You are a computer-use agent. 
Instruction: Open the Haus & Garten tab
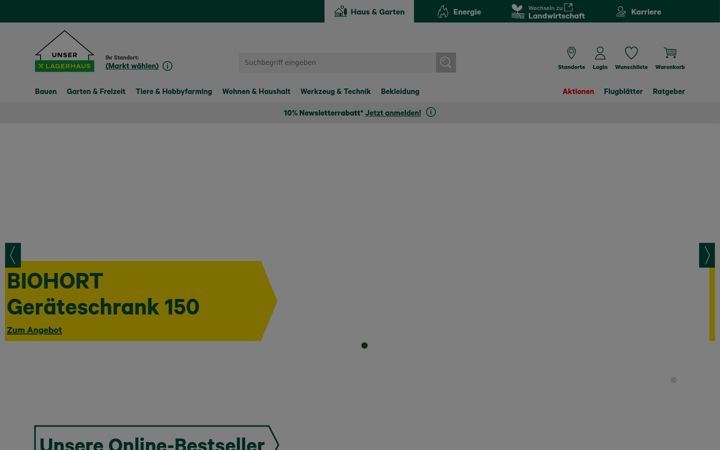[369, 11]
